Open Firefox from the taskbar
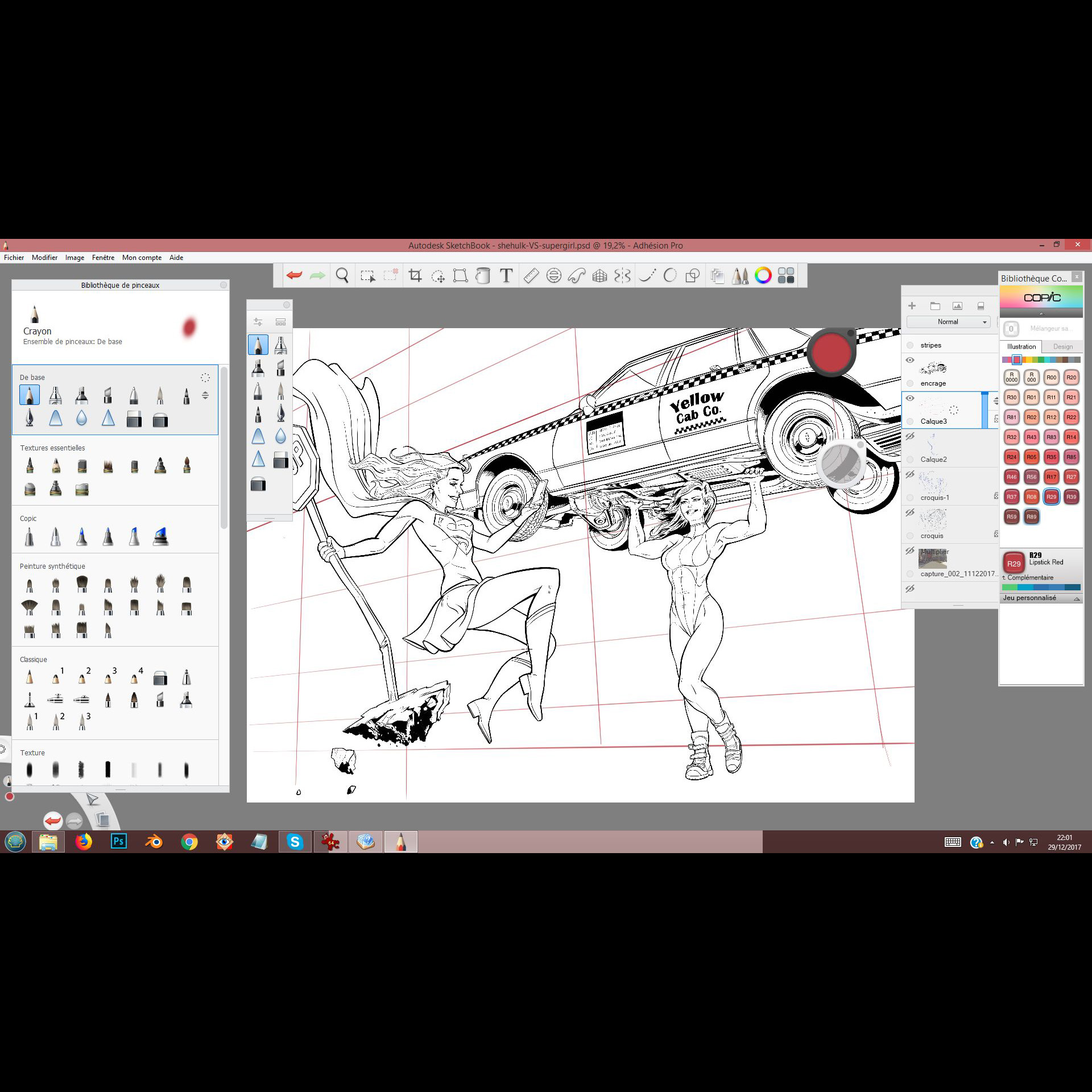The image size is (1092, 1092). pos(84,841)
